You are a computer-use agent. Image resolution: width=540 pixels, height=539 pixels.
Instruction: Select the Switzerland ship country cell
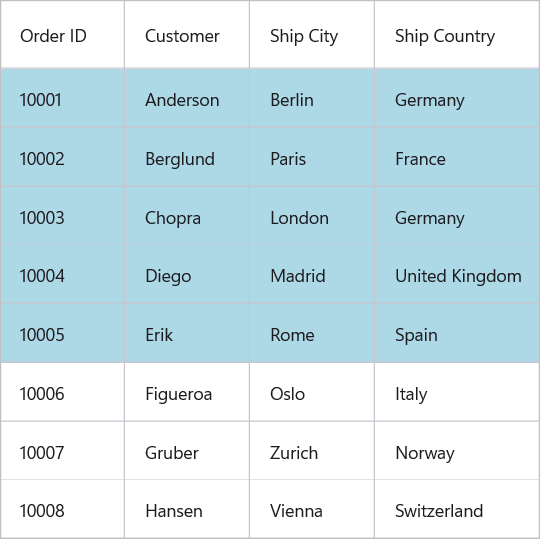click(457, 509)
